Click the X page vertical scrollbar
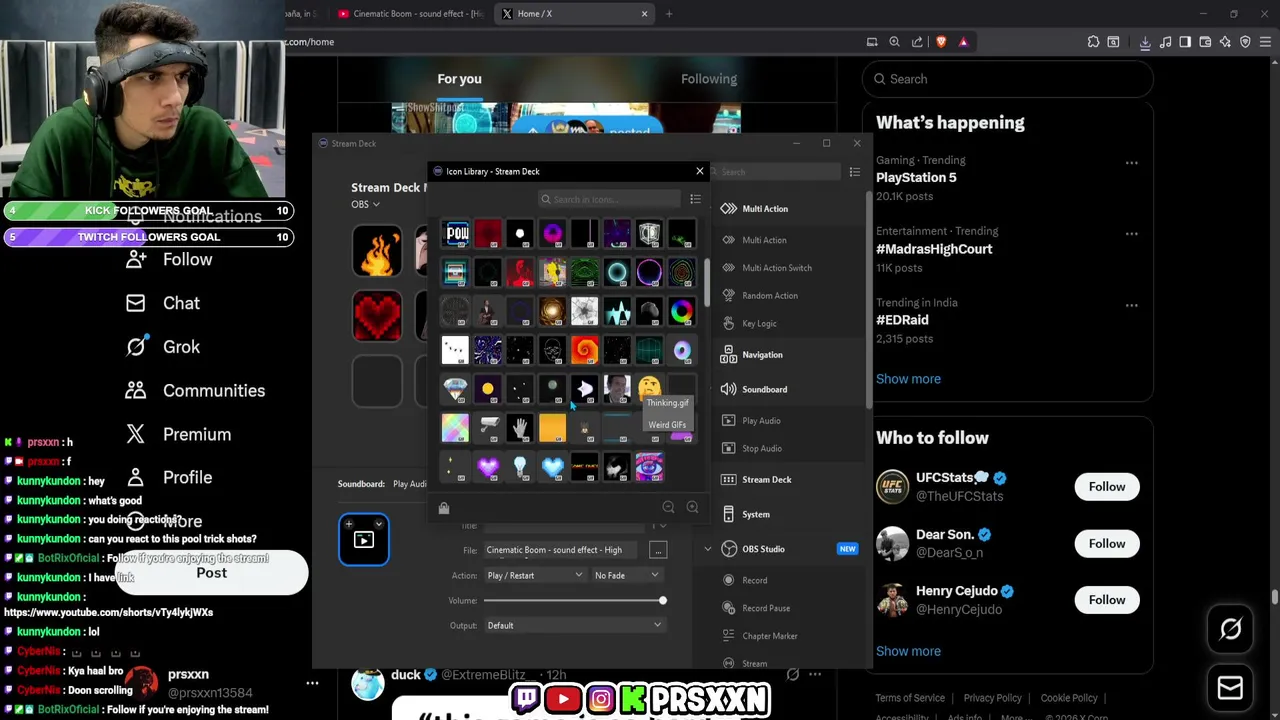 (x=1274, y=597)
